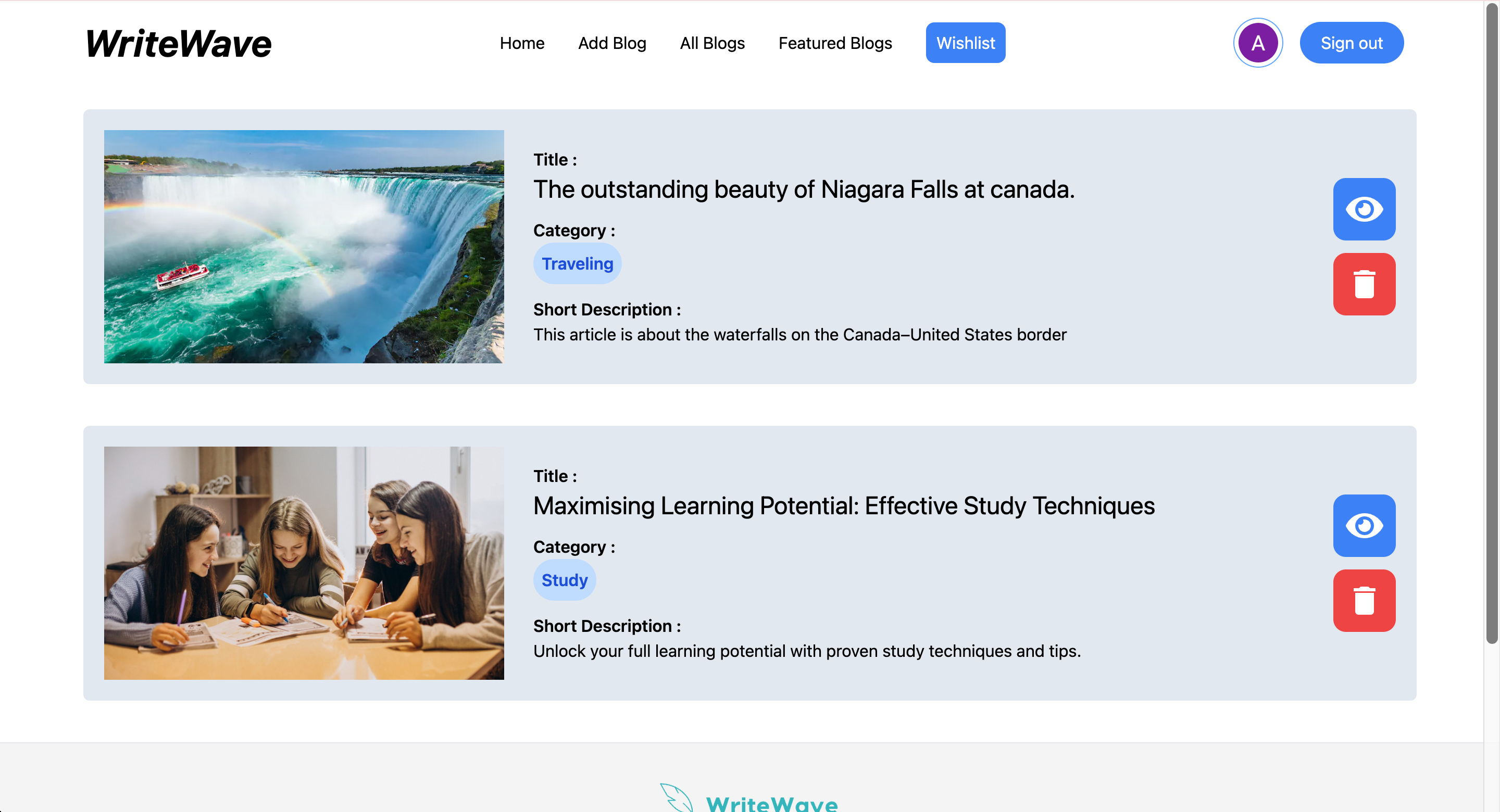Delete Niagara Falls blog from wishlist

coord(1364,284)
